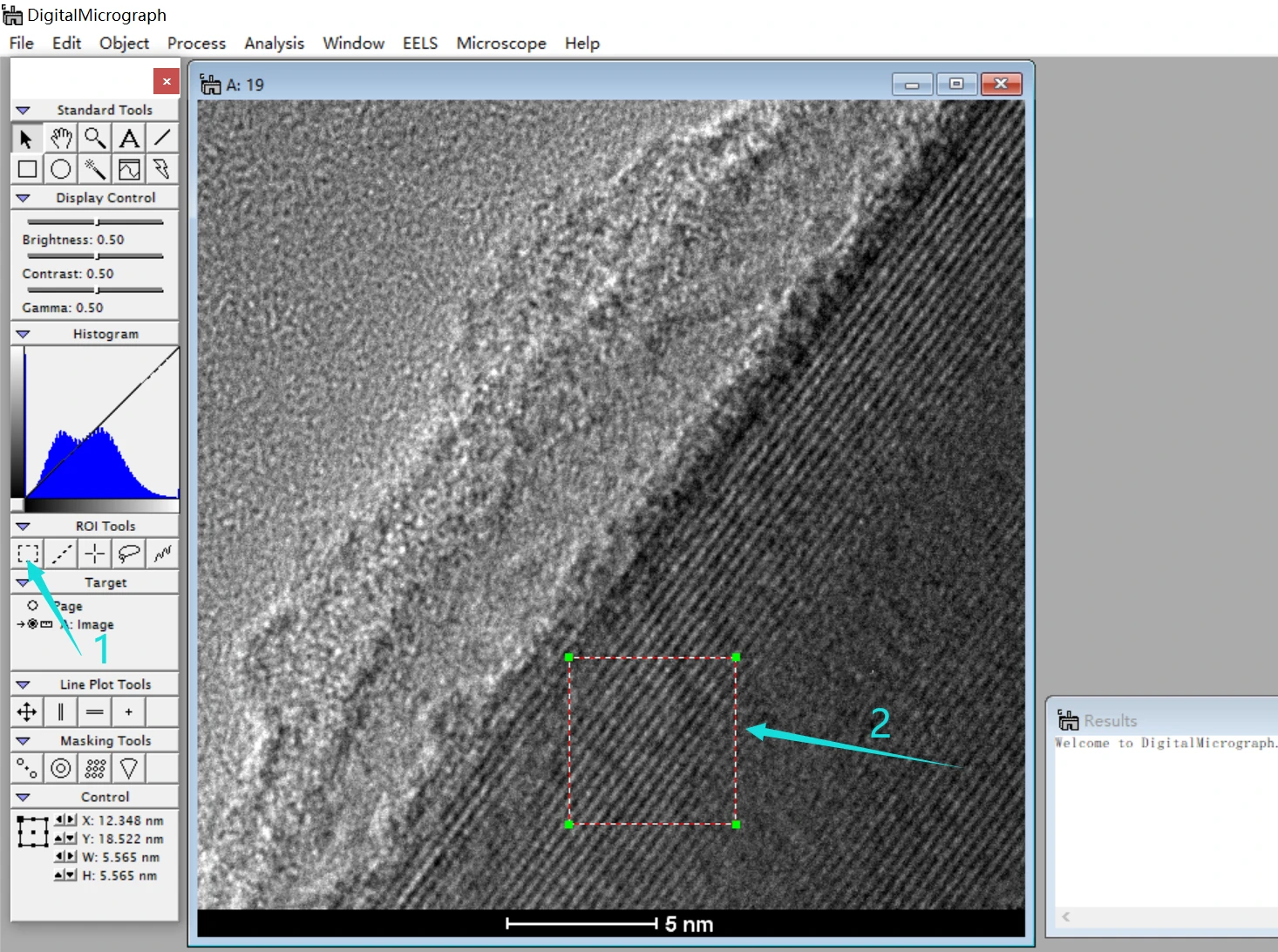The image size is (1278, 952).
Task: Open the Process menu
Action: 196,43
